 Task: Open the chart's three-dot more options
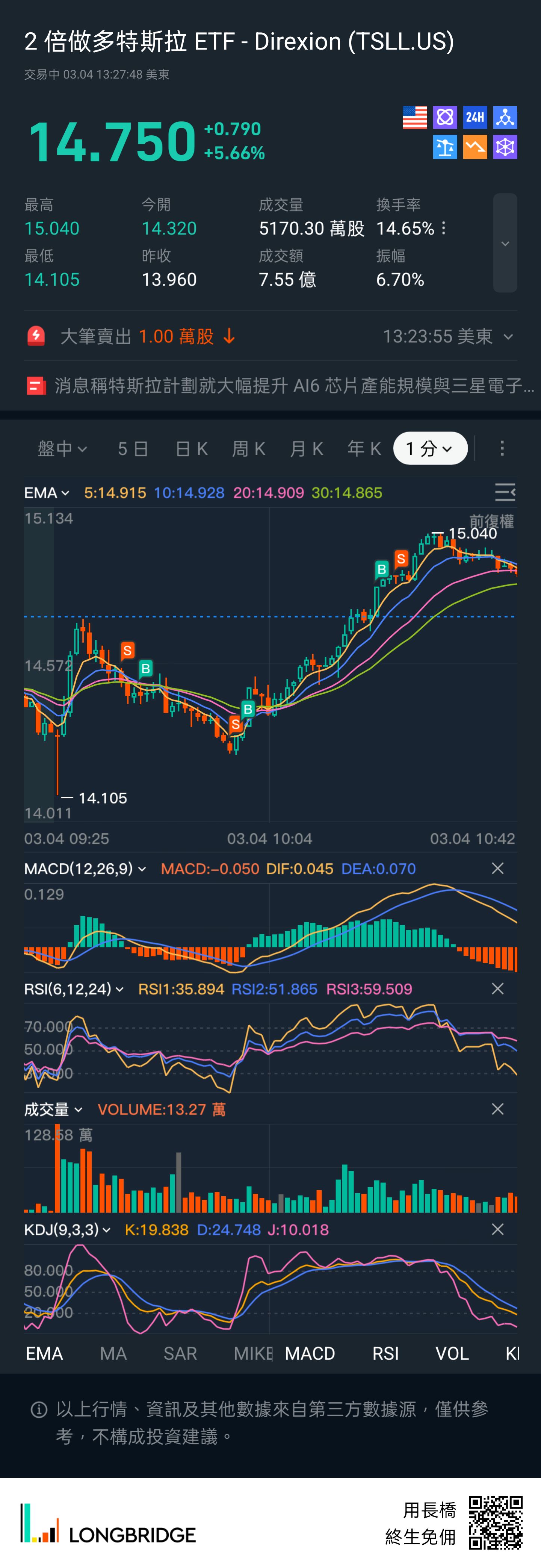[502, 449]
